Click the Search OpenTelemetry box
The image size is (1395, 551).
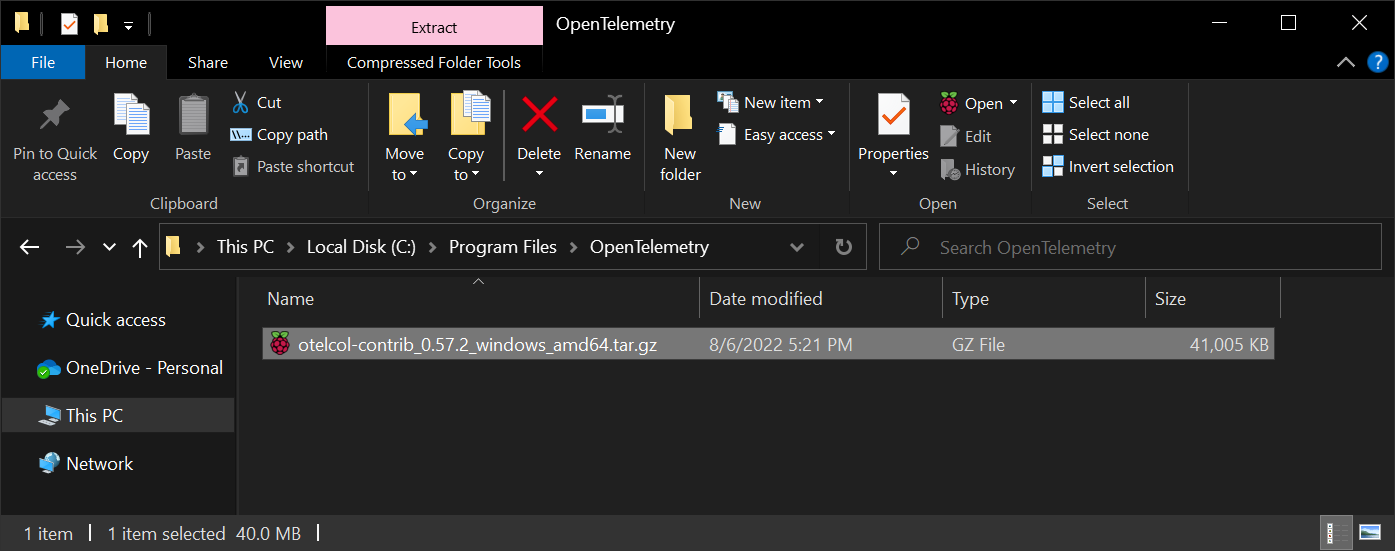click(x=1128, y=247)
